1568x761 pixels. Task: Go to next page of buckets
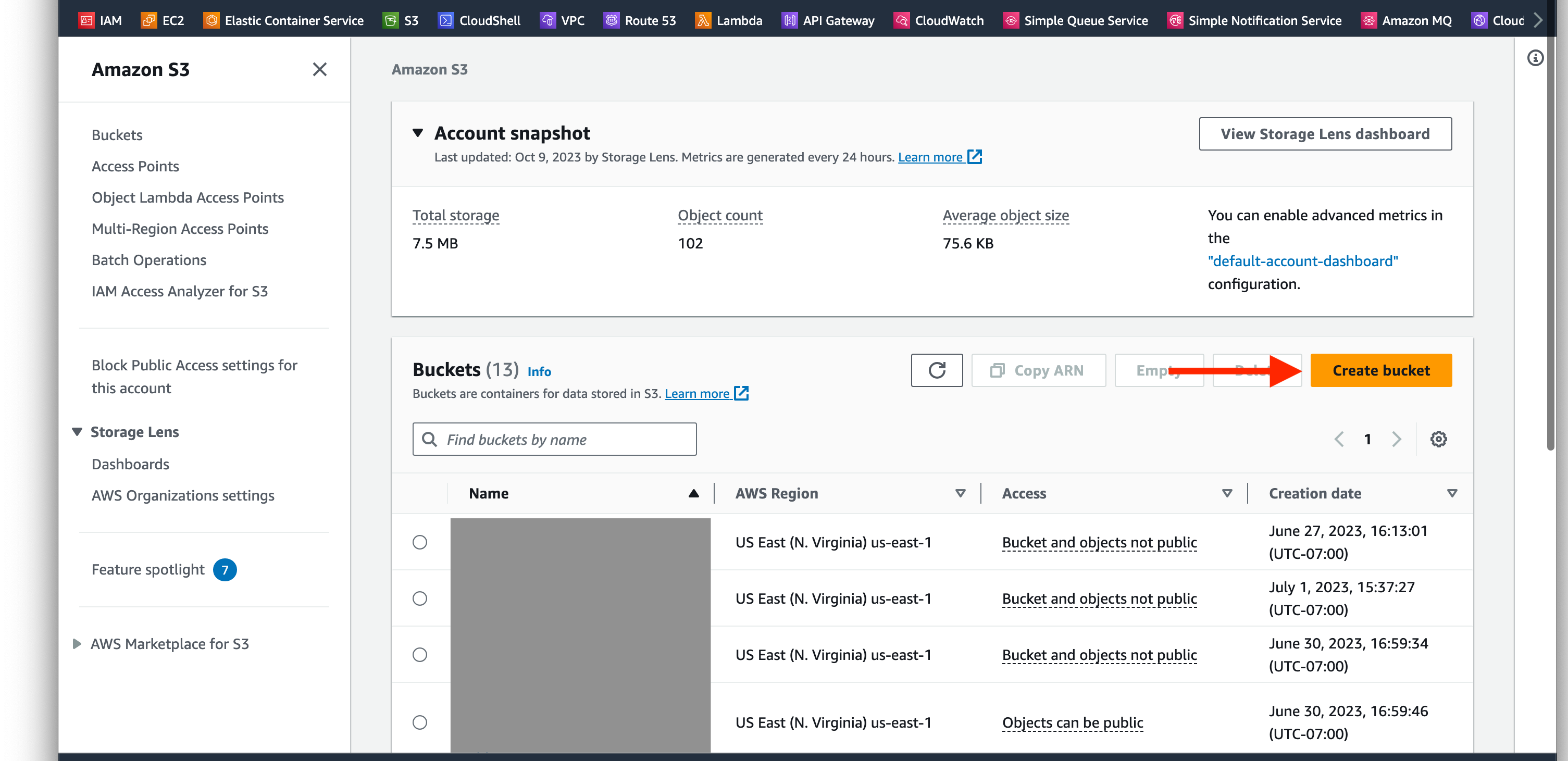pyautogui.click(x=1396, y=439)
